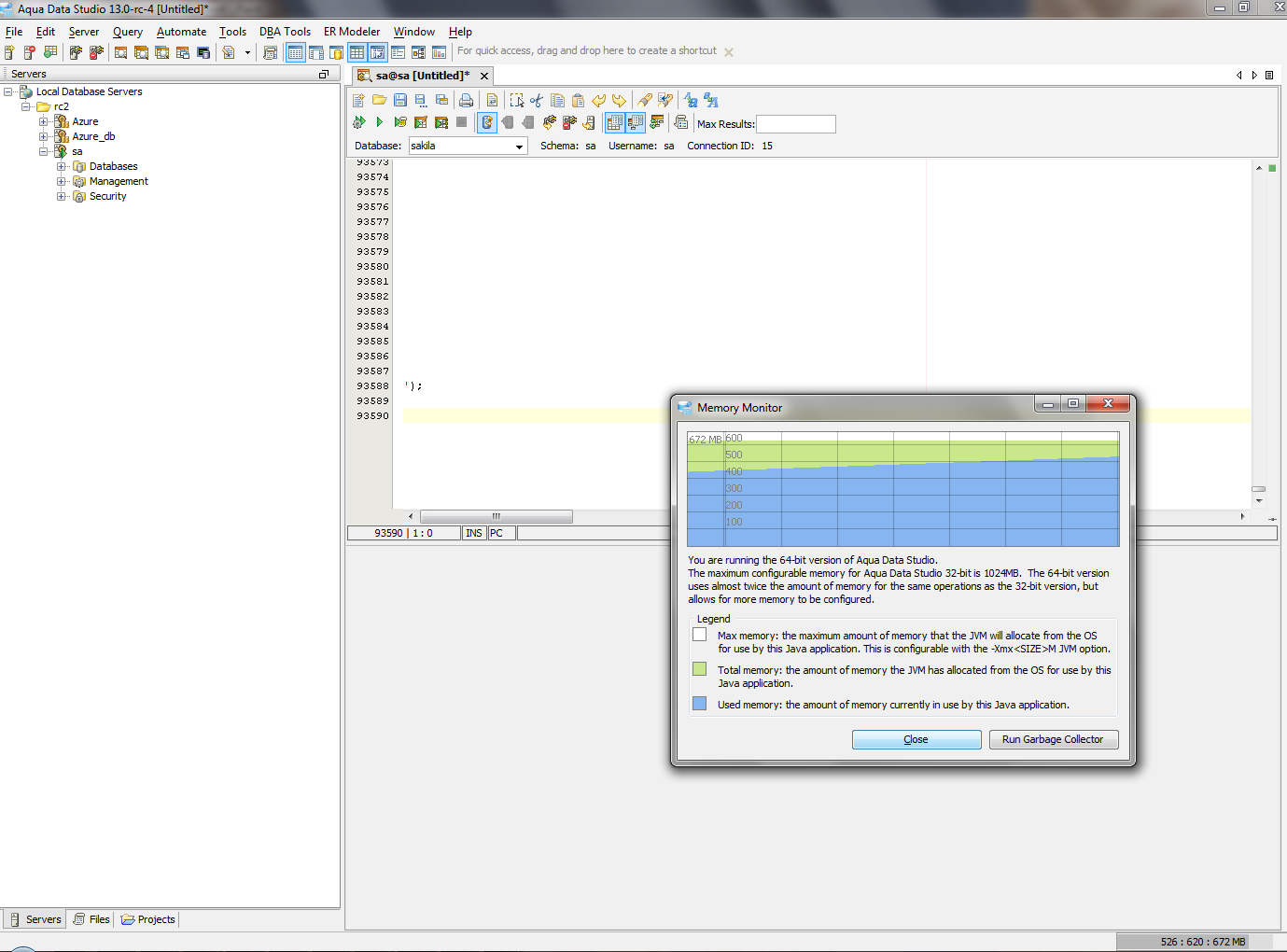Click the Print icon in query toolbar

[x=467, y=100]
